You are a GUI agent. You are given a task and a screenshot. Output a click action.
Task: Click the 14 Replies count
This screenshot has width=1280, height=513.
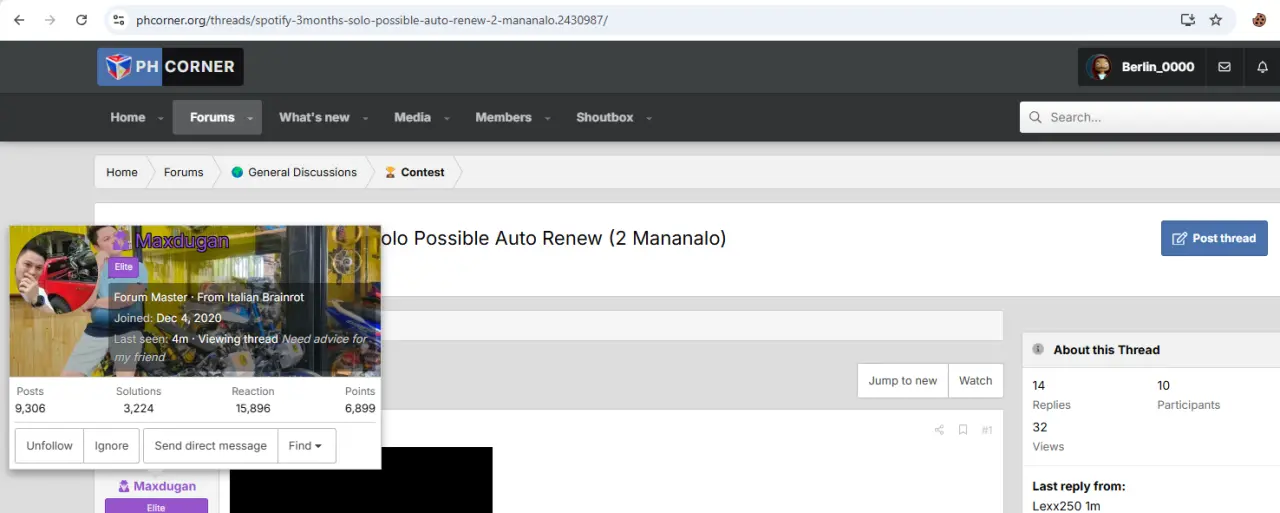1039,385
